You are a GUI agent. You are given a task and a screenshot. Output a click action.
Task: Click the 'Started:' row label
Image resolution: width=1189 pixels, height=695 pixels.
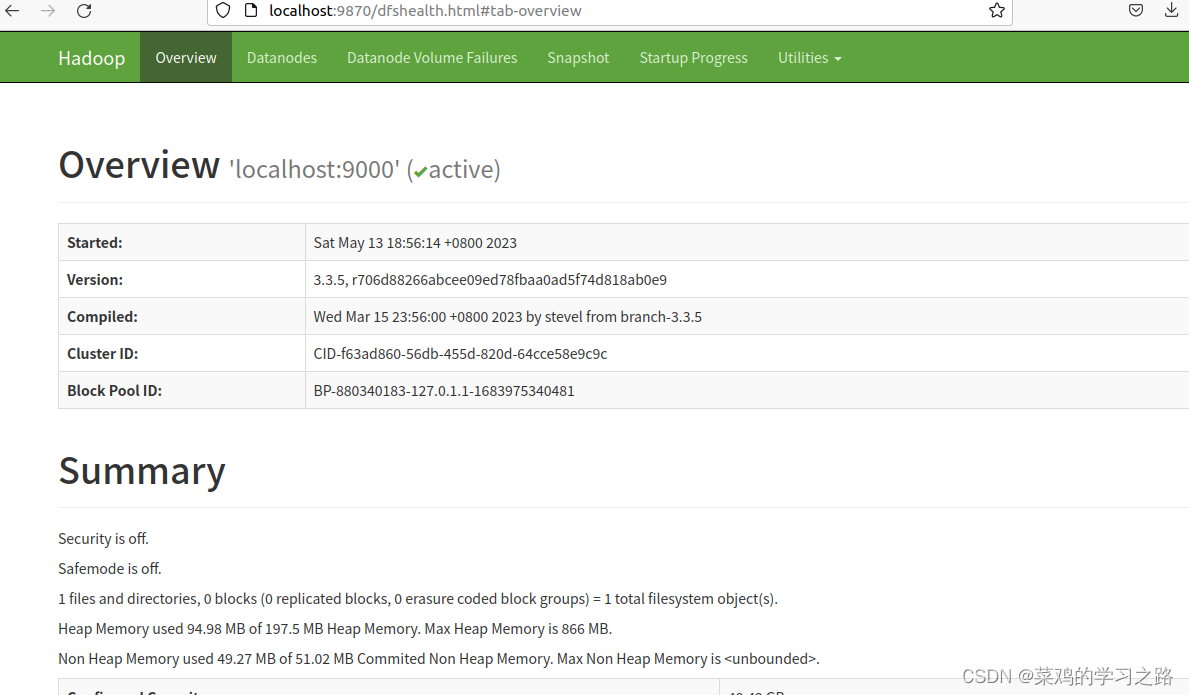(95, 243)
